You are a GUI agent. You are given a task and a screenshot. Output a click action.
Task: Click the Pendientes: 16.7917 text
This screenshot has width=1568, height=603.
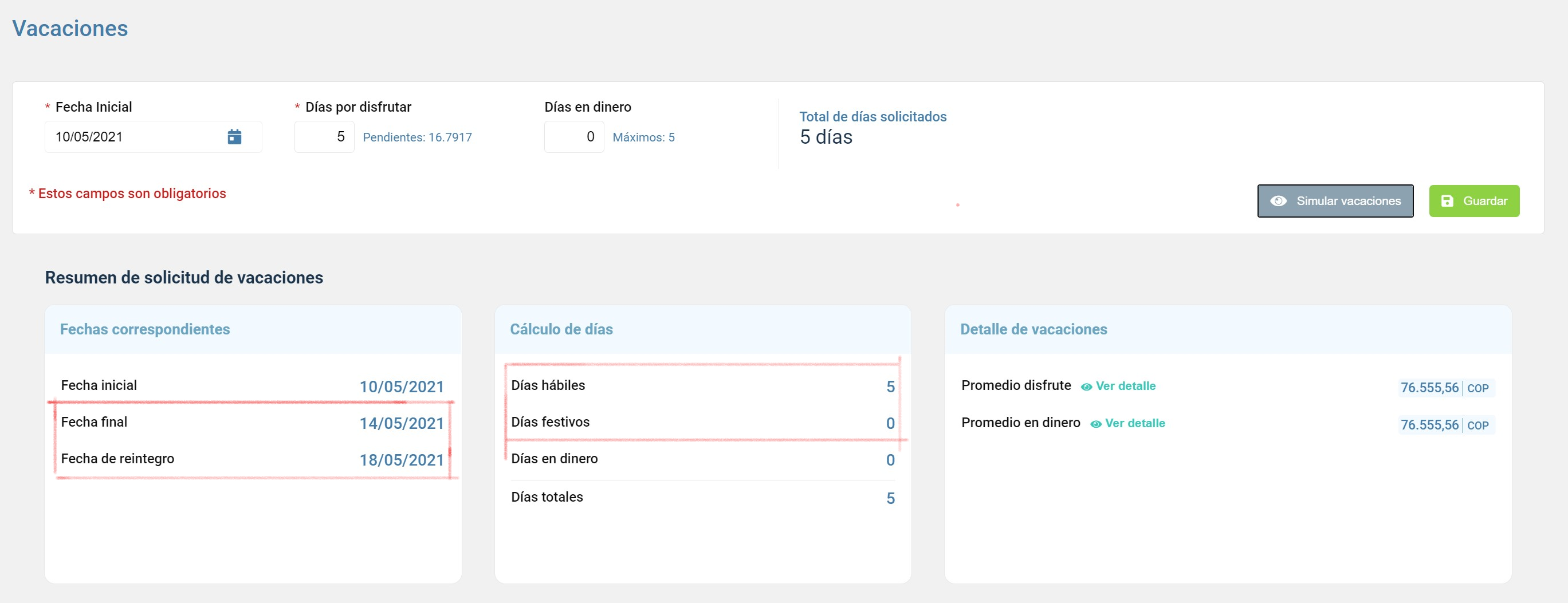(x=417, y=137)
